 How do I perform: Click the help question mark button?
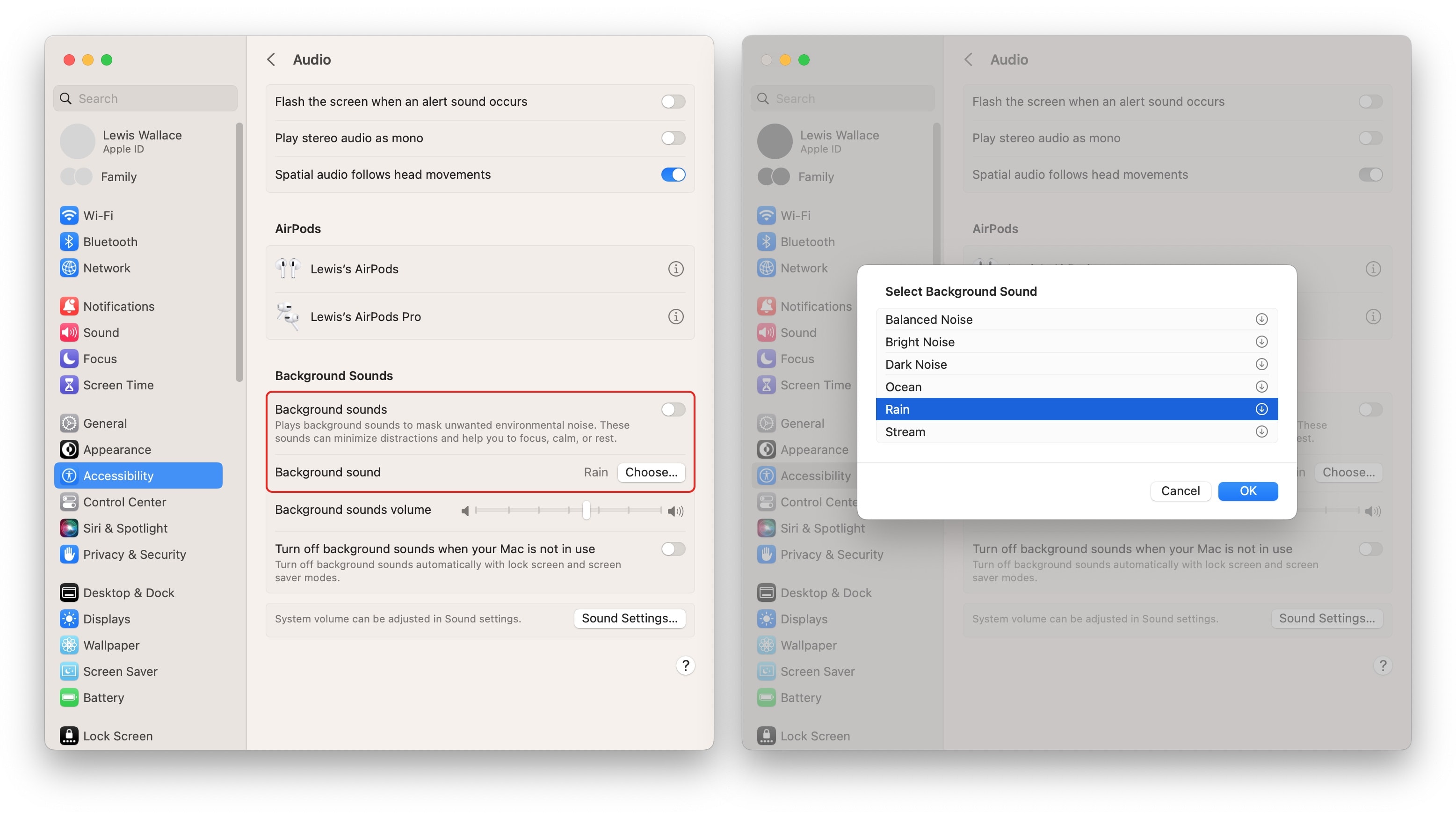pyautogui.click(x=685, y=665)
